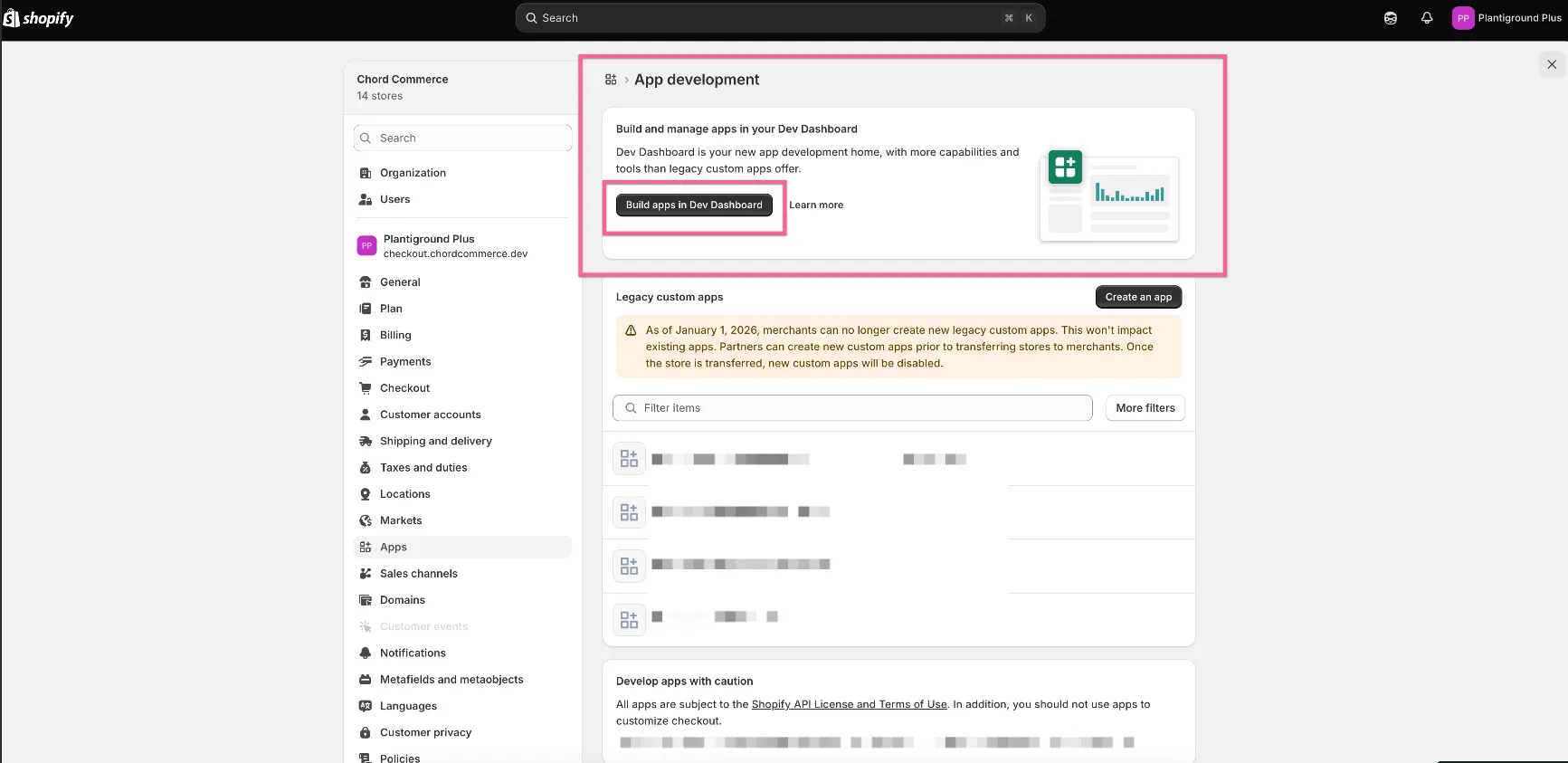
Task: Click the Customer accounts person icon
Action: (366, 415)
